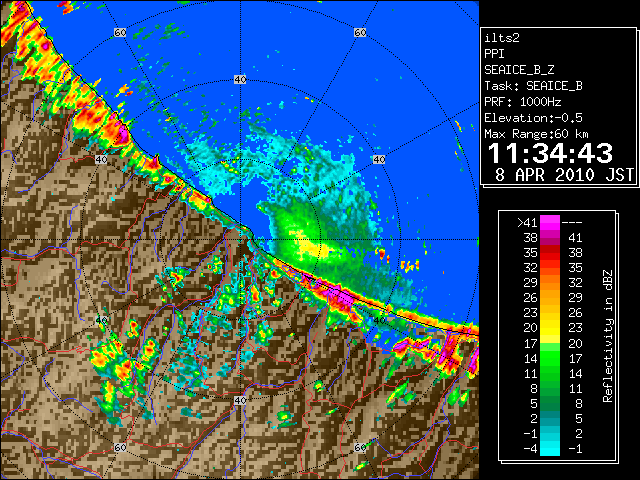Click the 'ilts2' site name text
The height and width of the screenshot is (480, 640).
click(502, 38)
